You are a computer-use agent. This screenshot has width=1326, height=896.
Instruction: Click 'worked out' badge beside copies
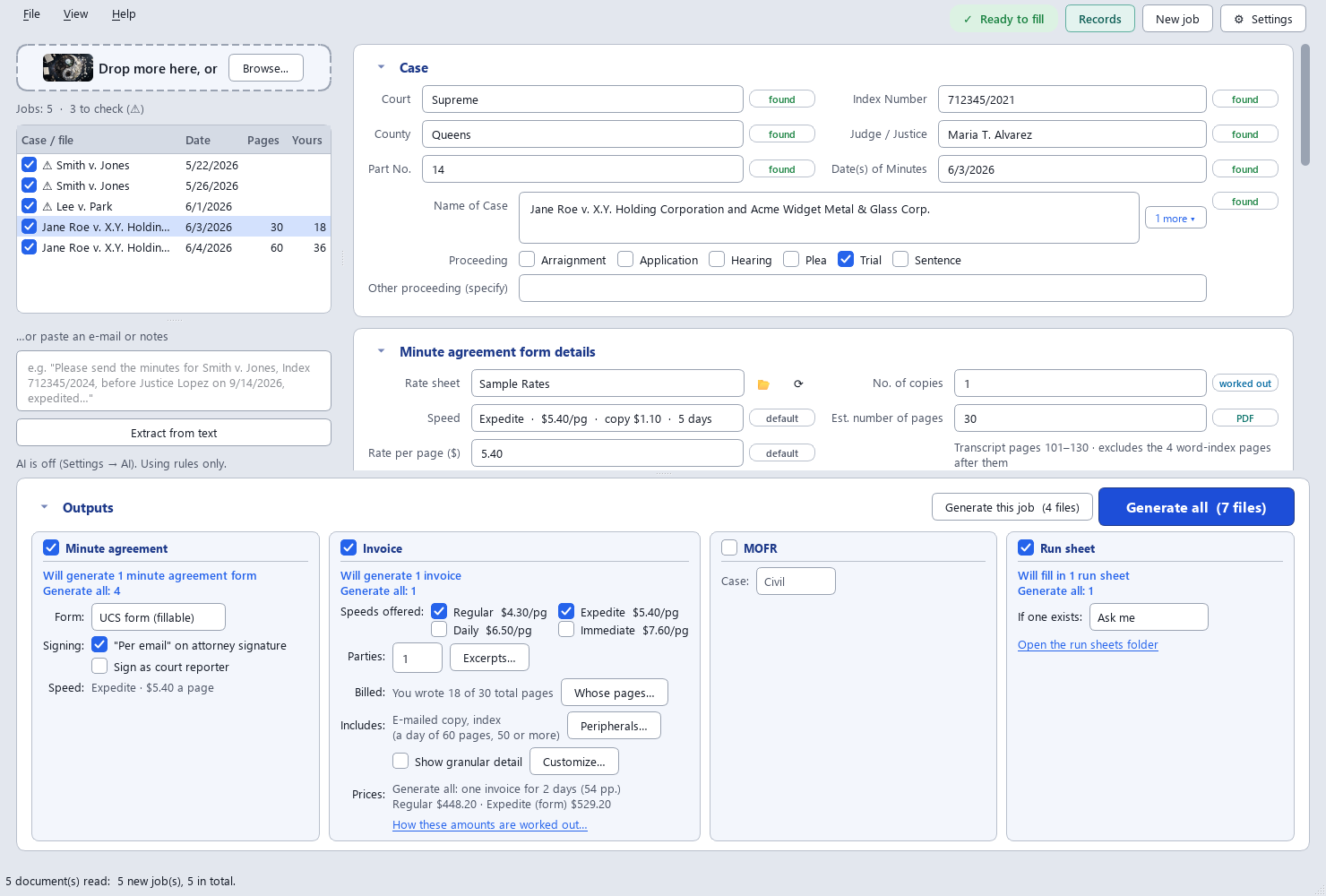(1244, 383)
